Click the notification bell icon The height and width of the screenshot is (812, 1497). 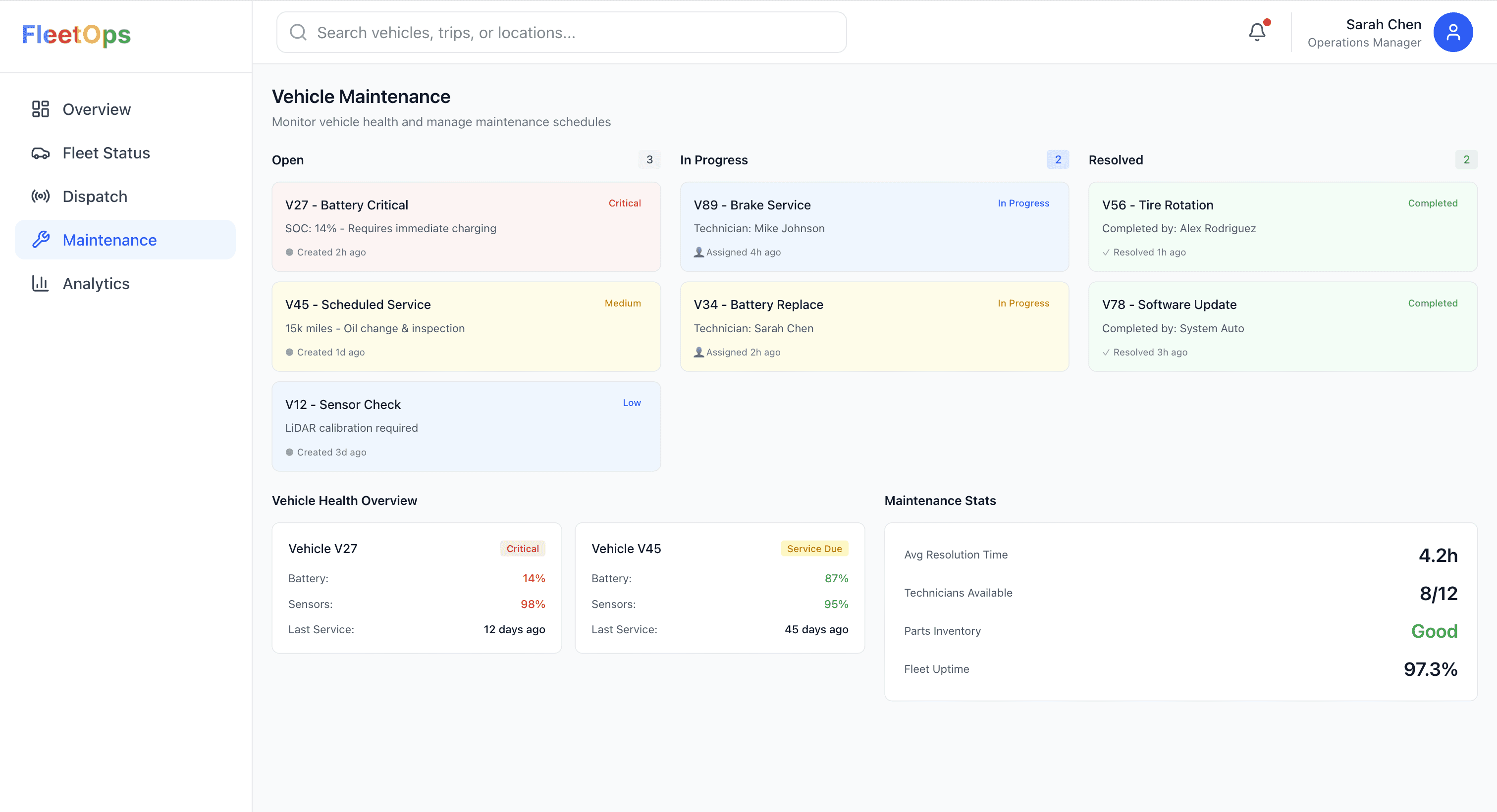click(1257, 32)
